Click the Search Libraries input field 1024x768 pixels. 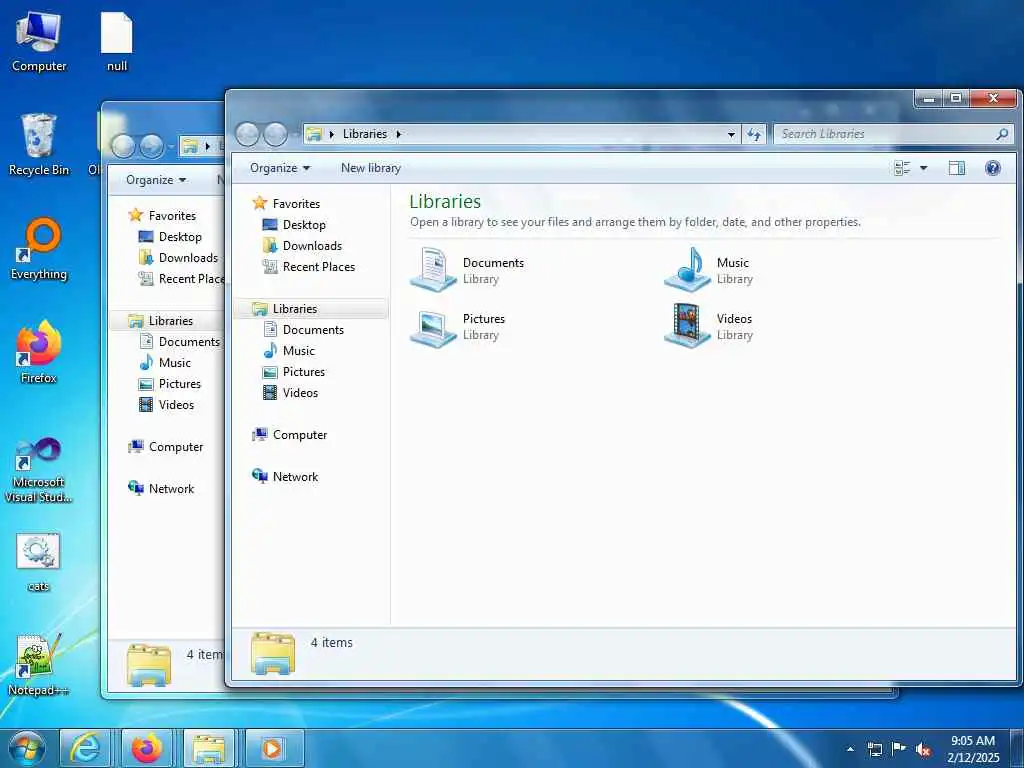[884, 134]
